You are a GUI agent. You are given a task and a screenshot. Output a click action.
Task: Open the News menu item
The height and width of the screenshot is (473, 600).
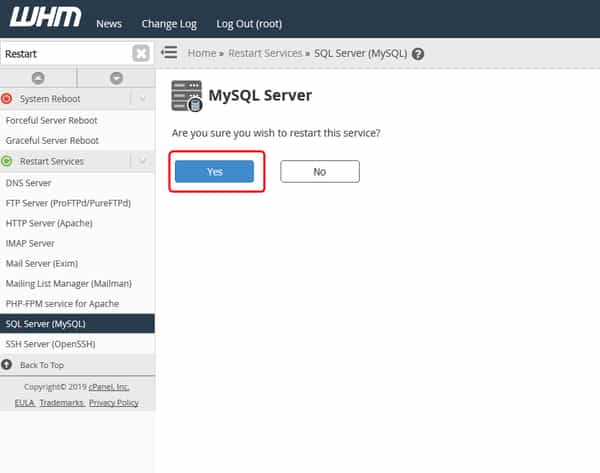(x=109, y=24)
